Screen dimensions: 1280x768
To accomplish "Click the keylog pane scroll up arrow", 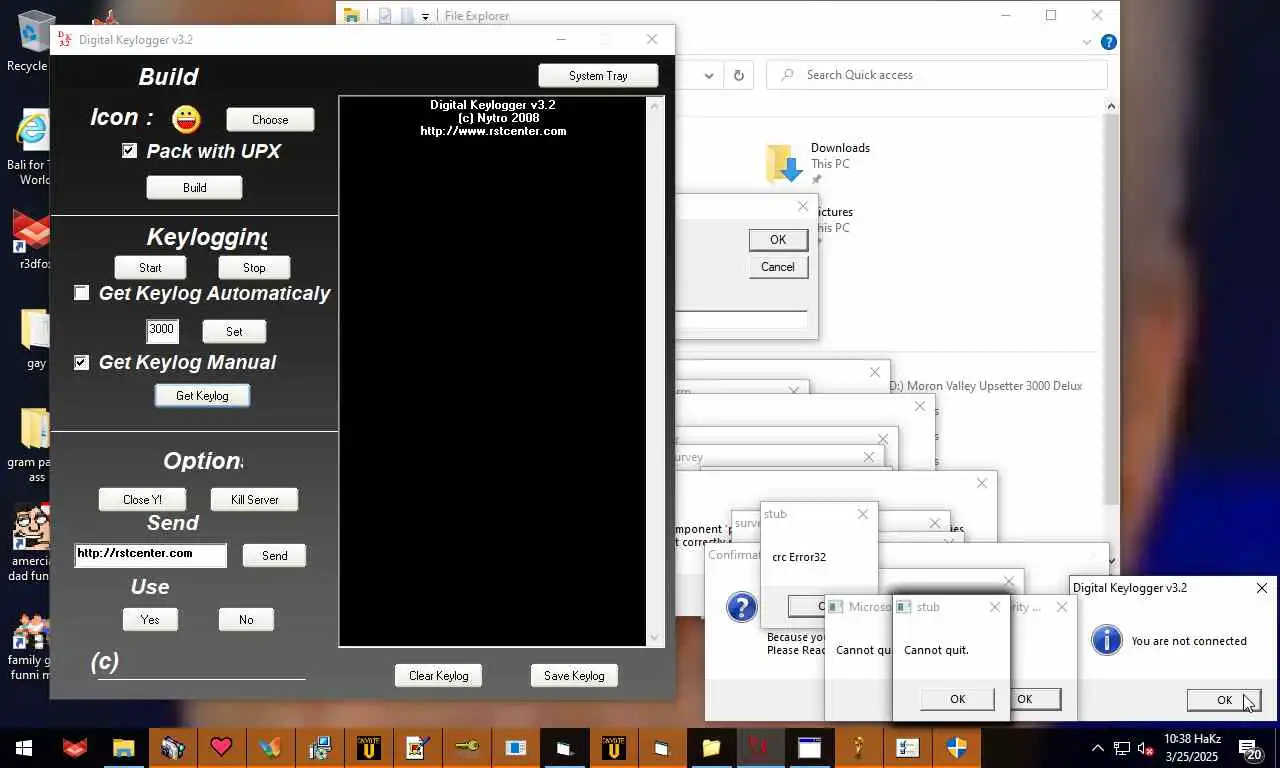I will coord(655,105).
